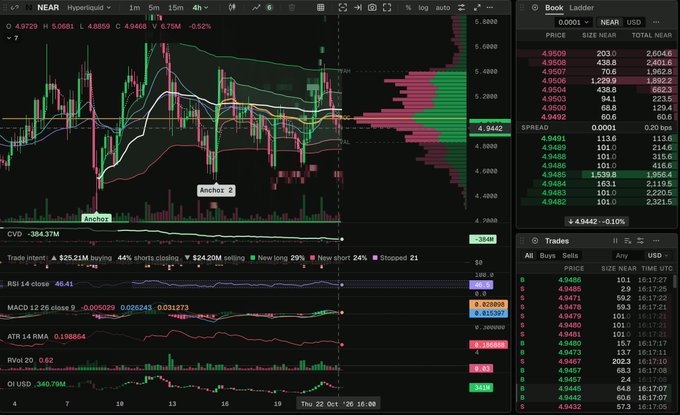
Task: Open the order book three-dot menu
Action: (x=656, y=22)
